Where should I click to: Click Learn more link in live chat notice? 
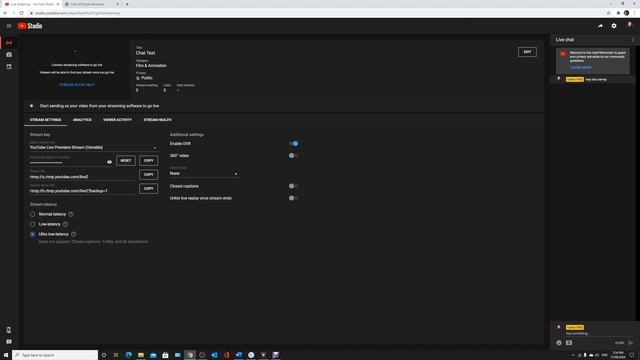[580, 67]
